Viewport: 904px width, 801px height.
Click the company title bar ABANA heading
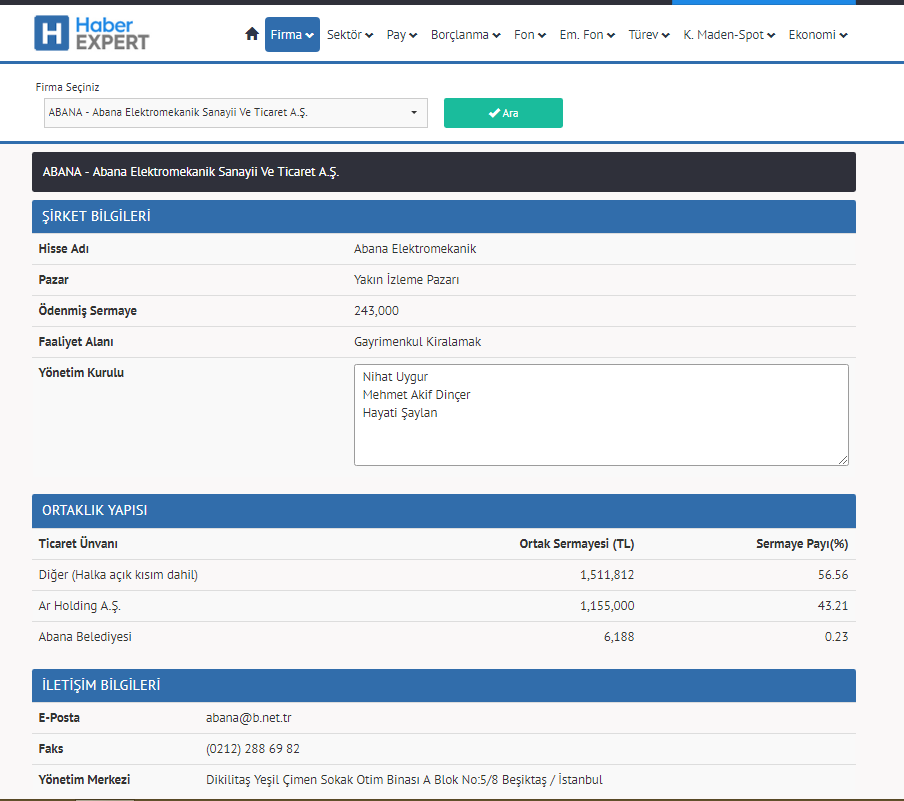(x=444, y=172)
